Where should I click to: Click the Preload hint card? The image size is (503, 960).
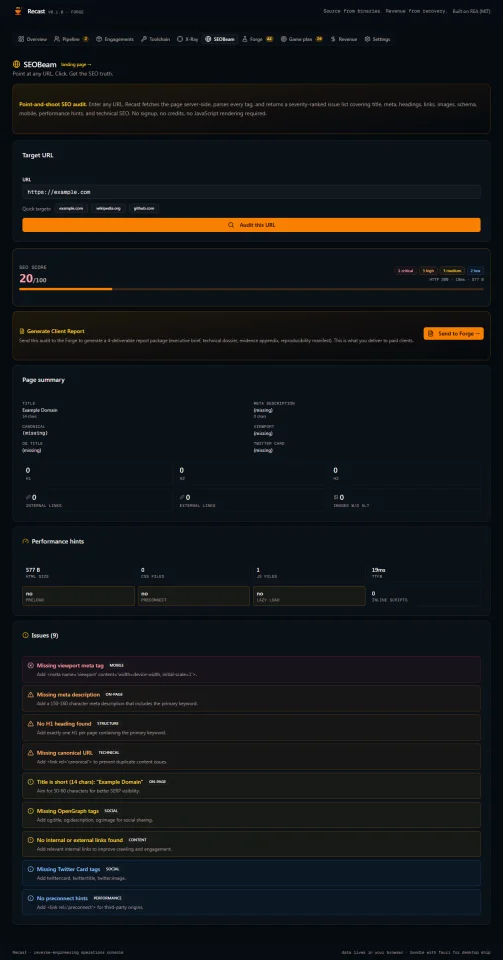(78, 596)
